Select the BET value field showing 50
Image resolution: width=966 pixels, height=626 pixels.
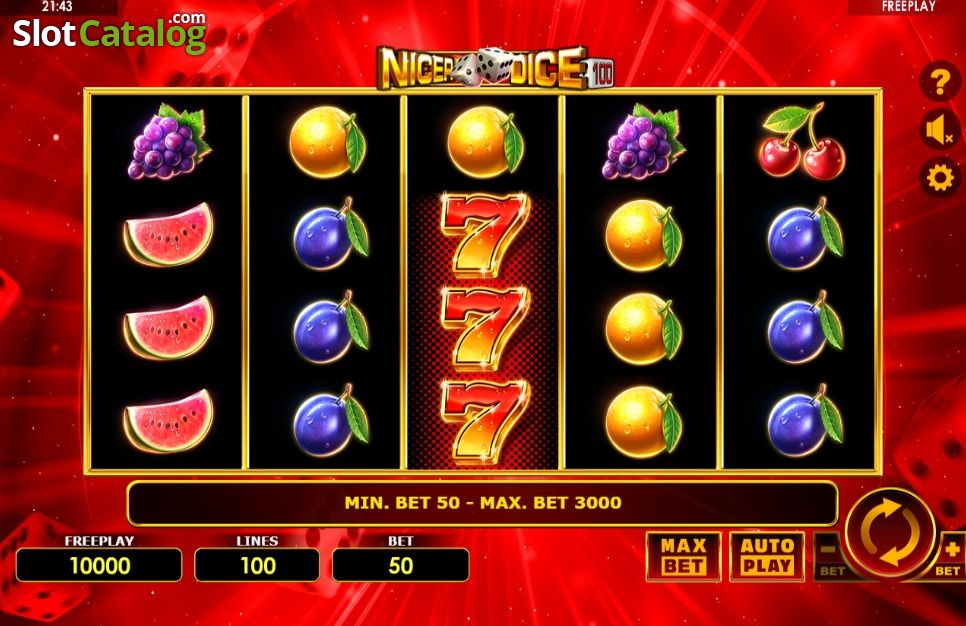(x=400, y=565)
